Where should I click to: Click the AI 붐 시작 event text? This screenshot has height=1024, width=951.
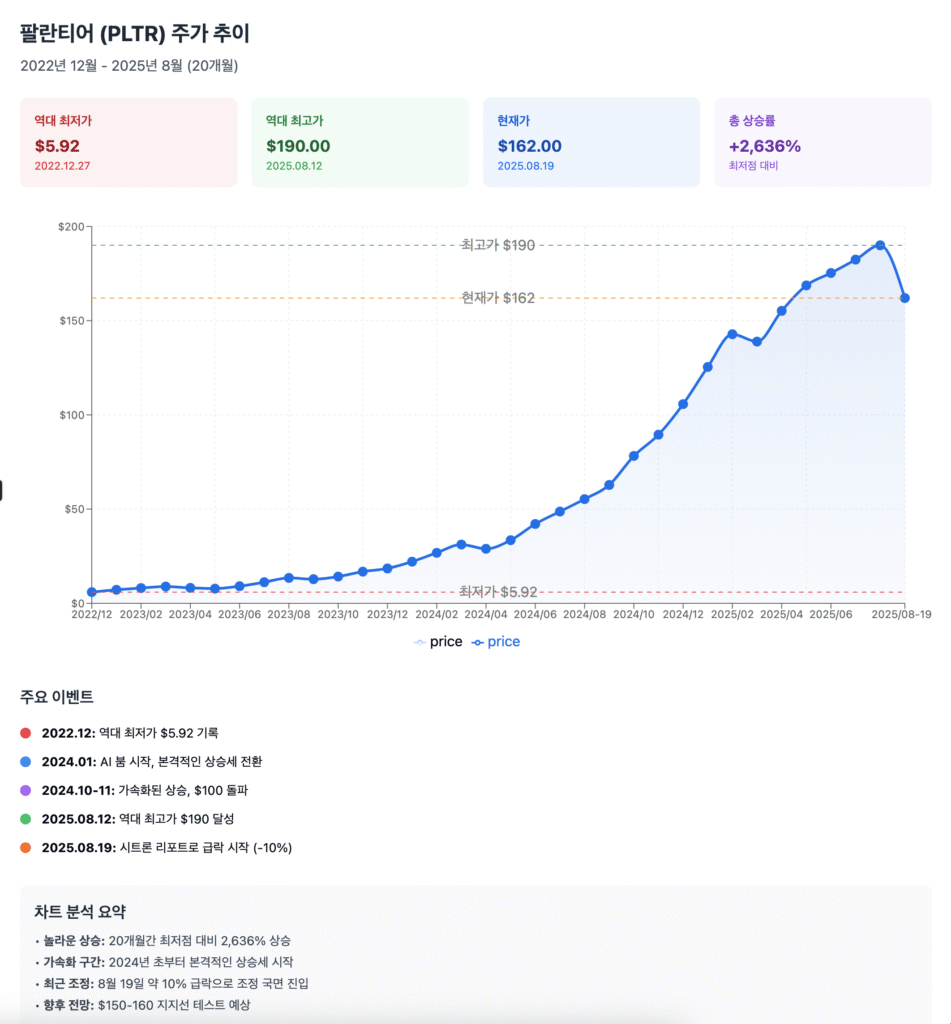click(x=181, y=761)
